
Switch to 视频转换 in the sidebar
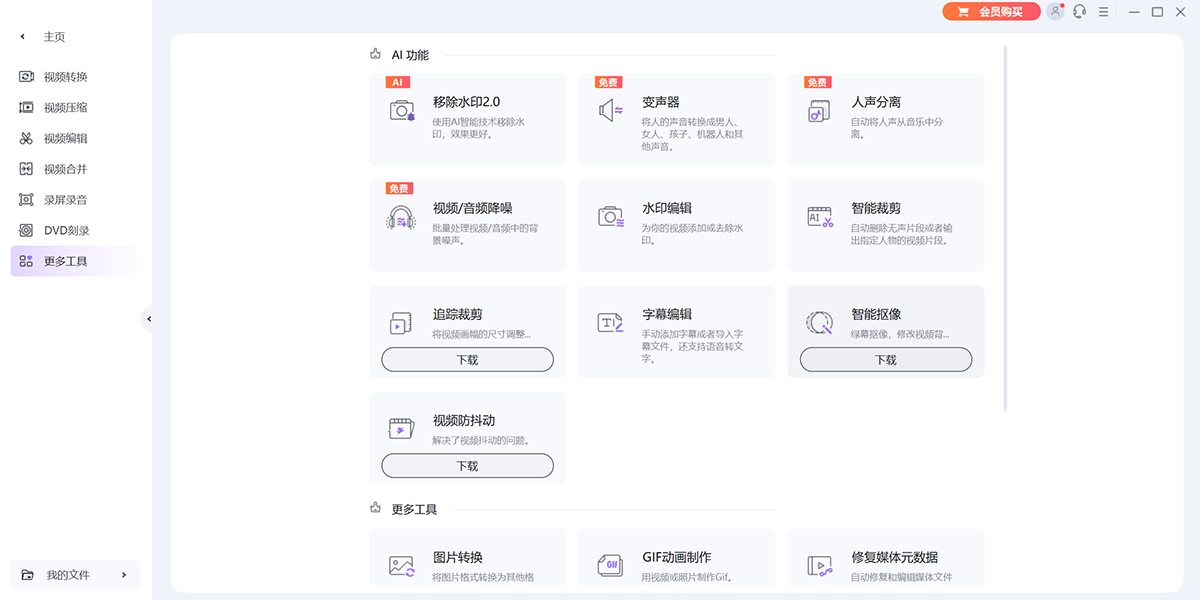66,77
